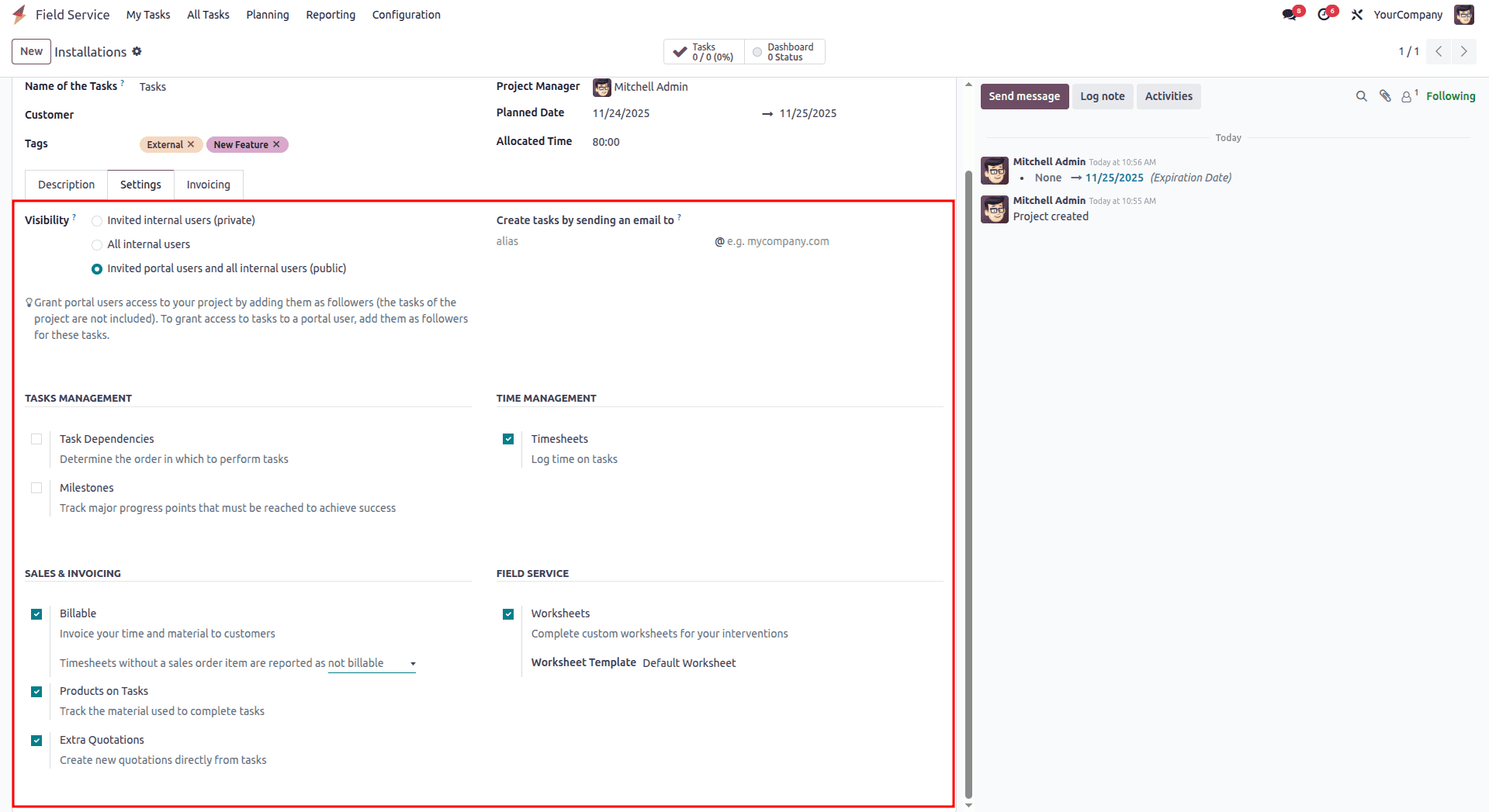Click the Tasks 0% progress indicator

tap(701, 51)
